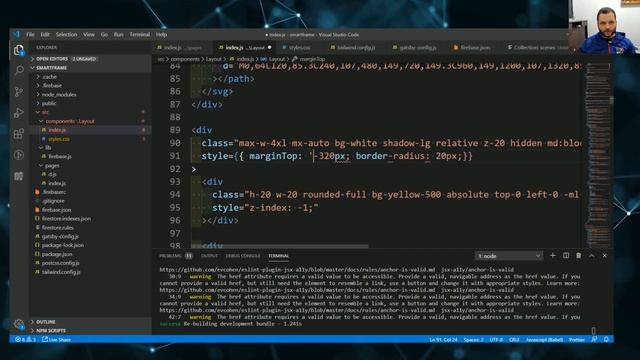Image resolution: width=640 pixels, height=360 pixels.
Task: Start Live Share from status bar
Action: click(56, 339)
